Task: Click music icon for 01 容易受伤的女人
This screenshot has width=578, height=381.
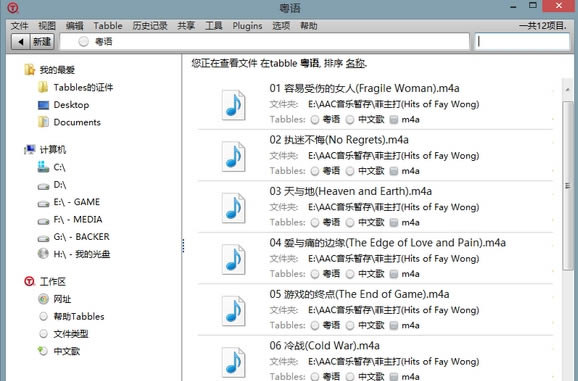Action: [x=233, y=105]
